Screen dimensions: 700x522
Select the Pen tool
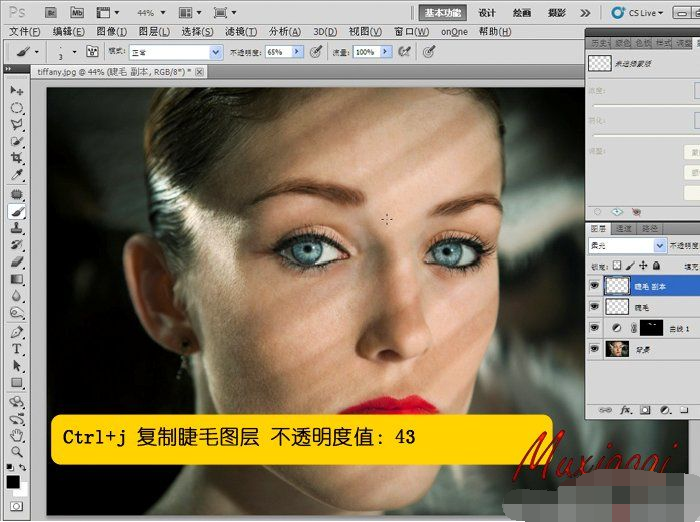point(17,332)
